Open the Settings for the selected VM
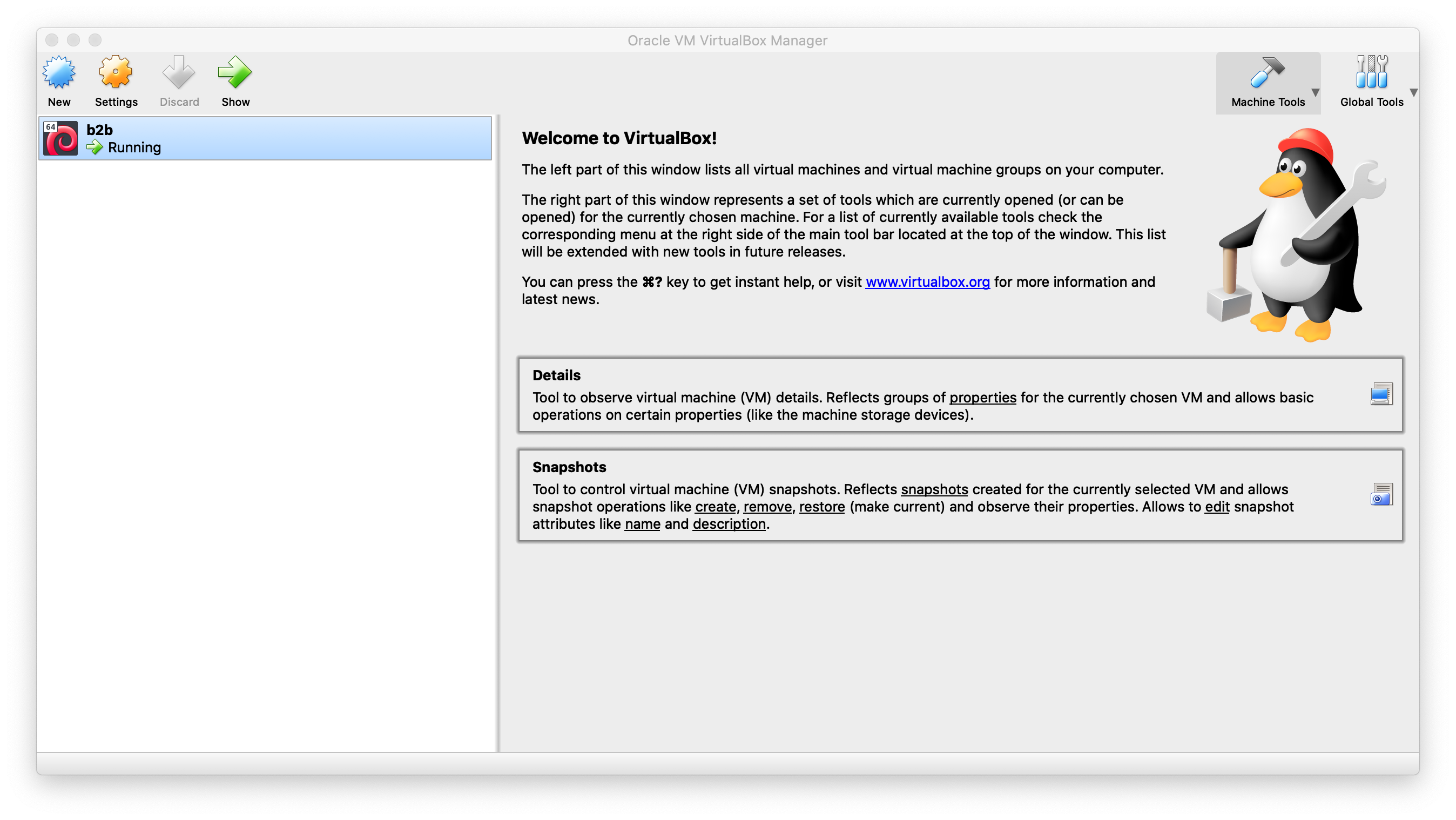 (x=116, y=72)
